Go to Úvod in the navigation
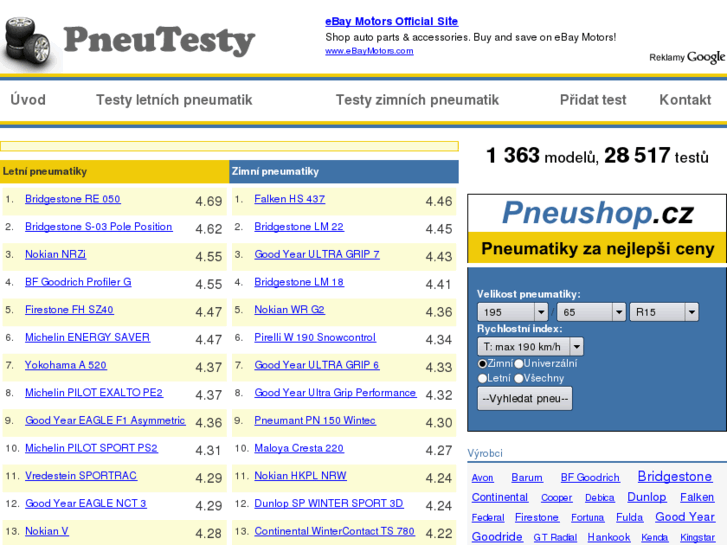 tap(28, 100)
